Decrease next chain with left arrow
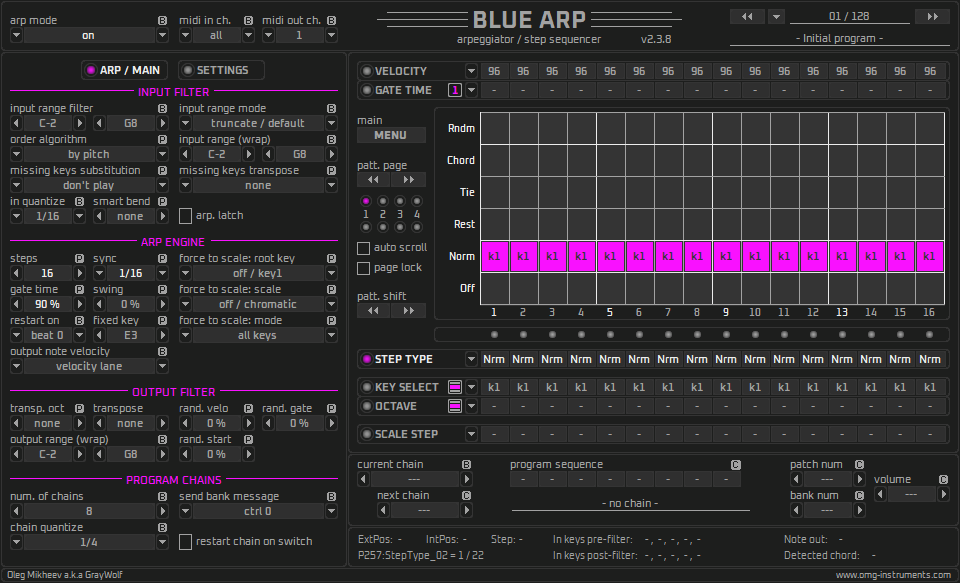Screen dimensions: 960x583 [x=383, y=510]
